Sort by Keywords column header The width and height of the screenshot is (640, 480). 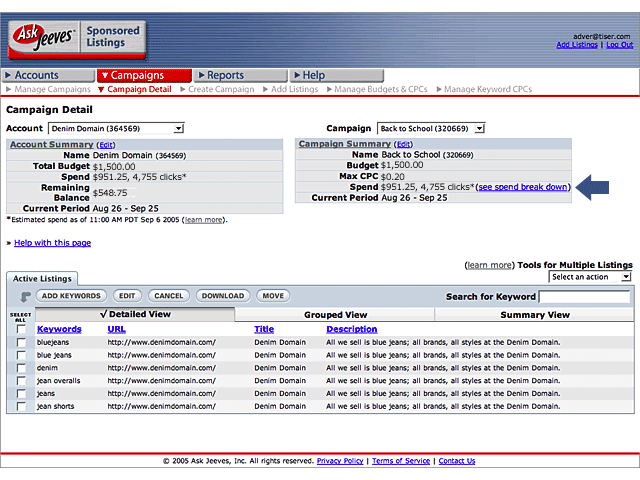coord(59,329)
